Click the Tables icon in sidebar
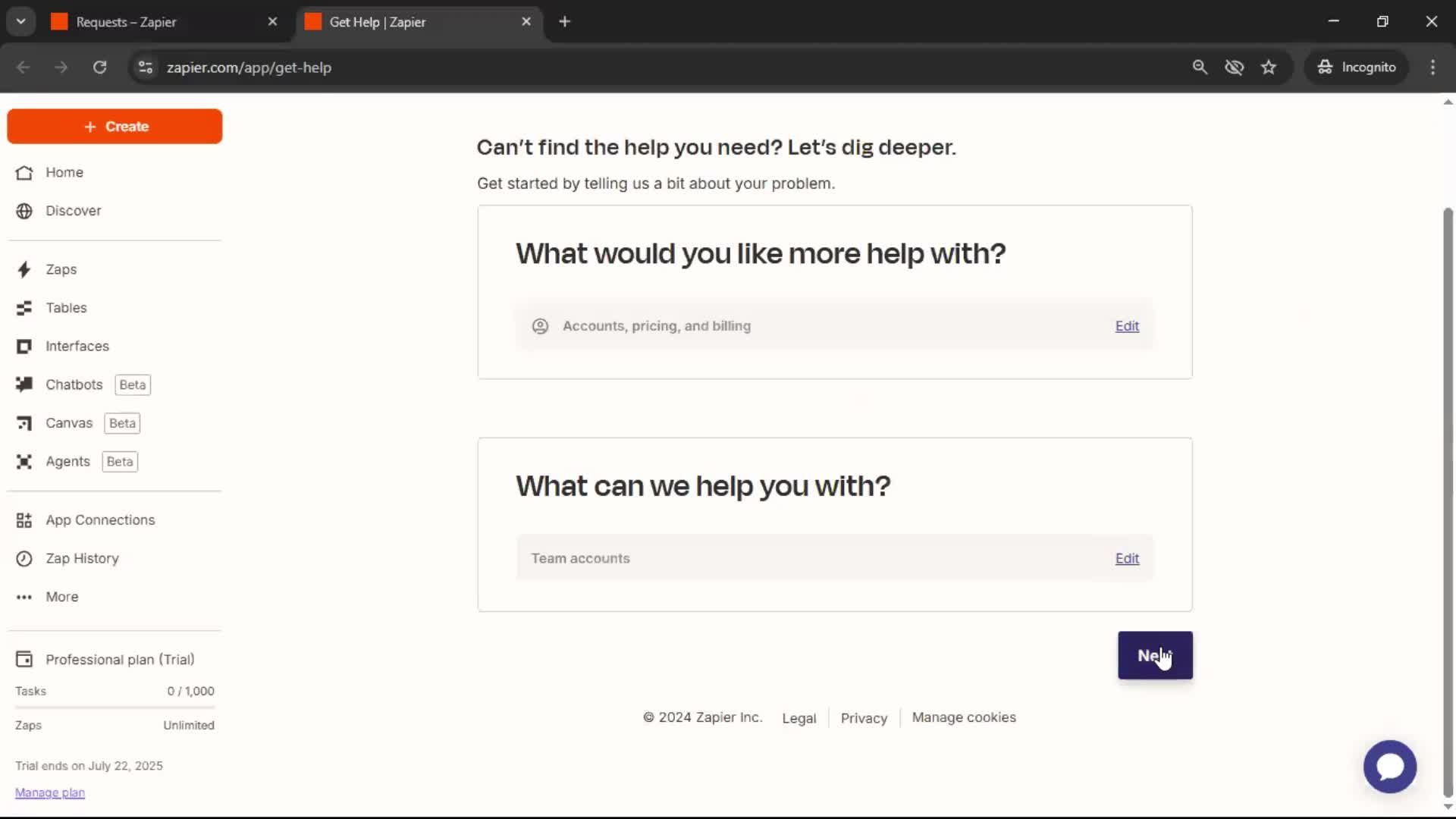1456x819 pixels. [x=24, y=308]
